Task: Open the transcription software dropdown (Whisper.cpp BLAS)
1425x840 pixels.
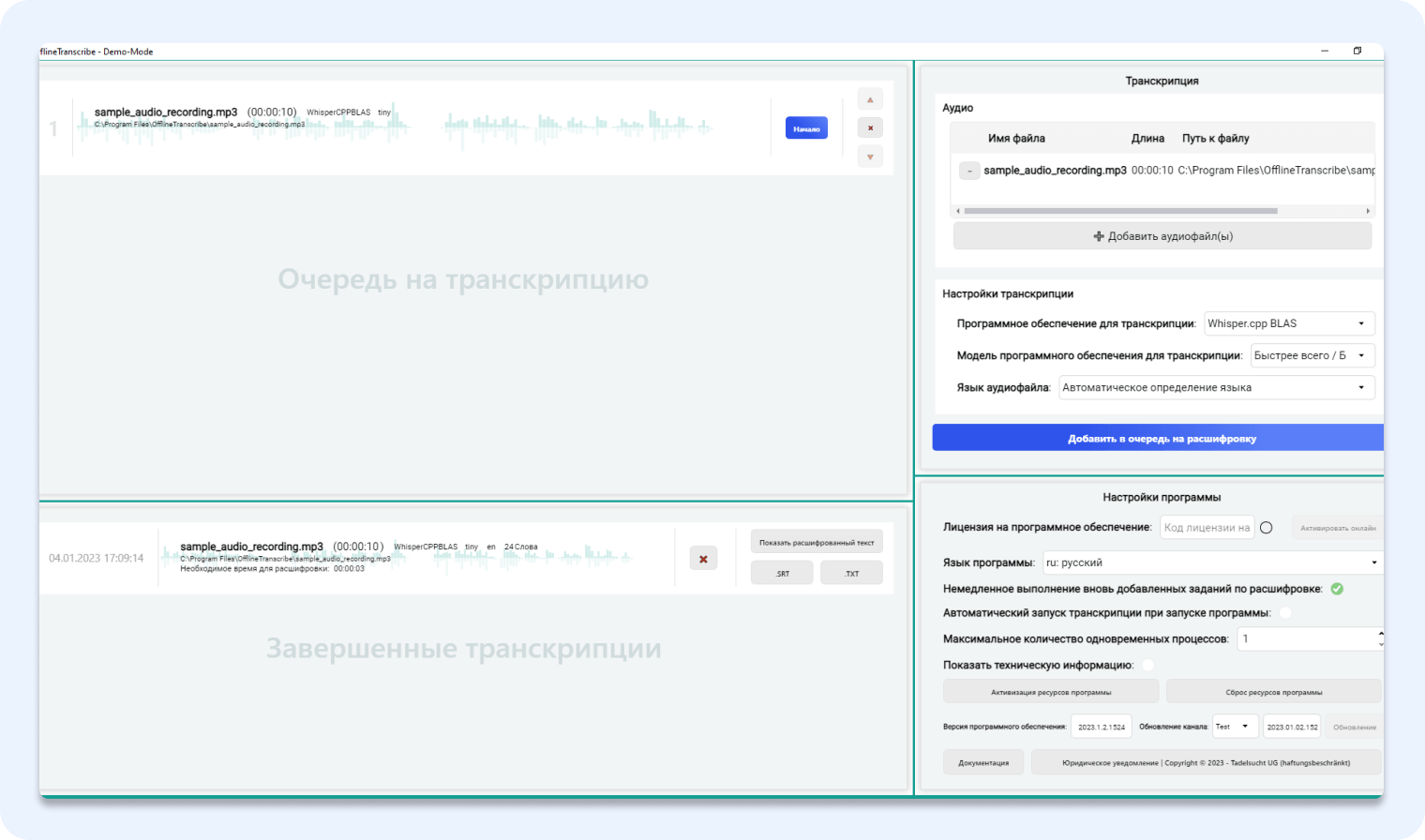Action: (1289, 323)
